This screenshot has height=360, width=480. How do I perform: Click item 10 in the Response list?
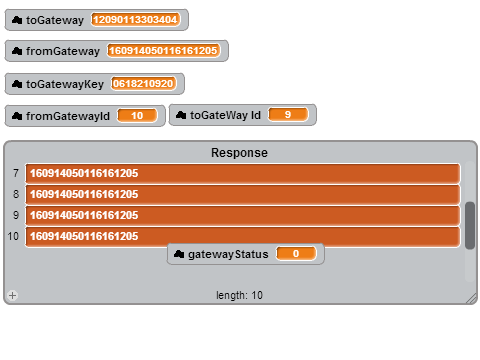click(x=243, y=236)
